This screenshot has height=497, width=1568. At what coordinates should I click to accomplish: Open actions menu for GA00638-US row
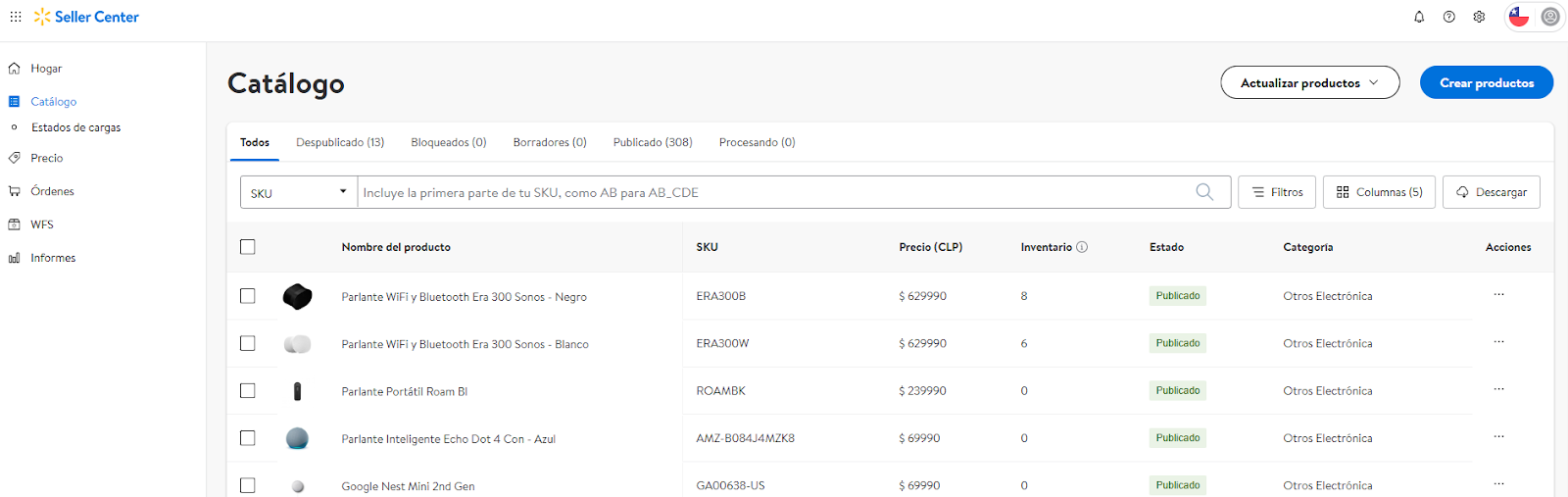tap(1498, 484)
